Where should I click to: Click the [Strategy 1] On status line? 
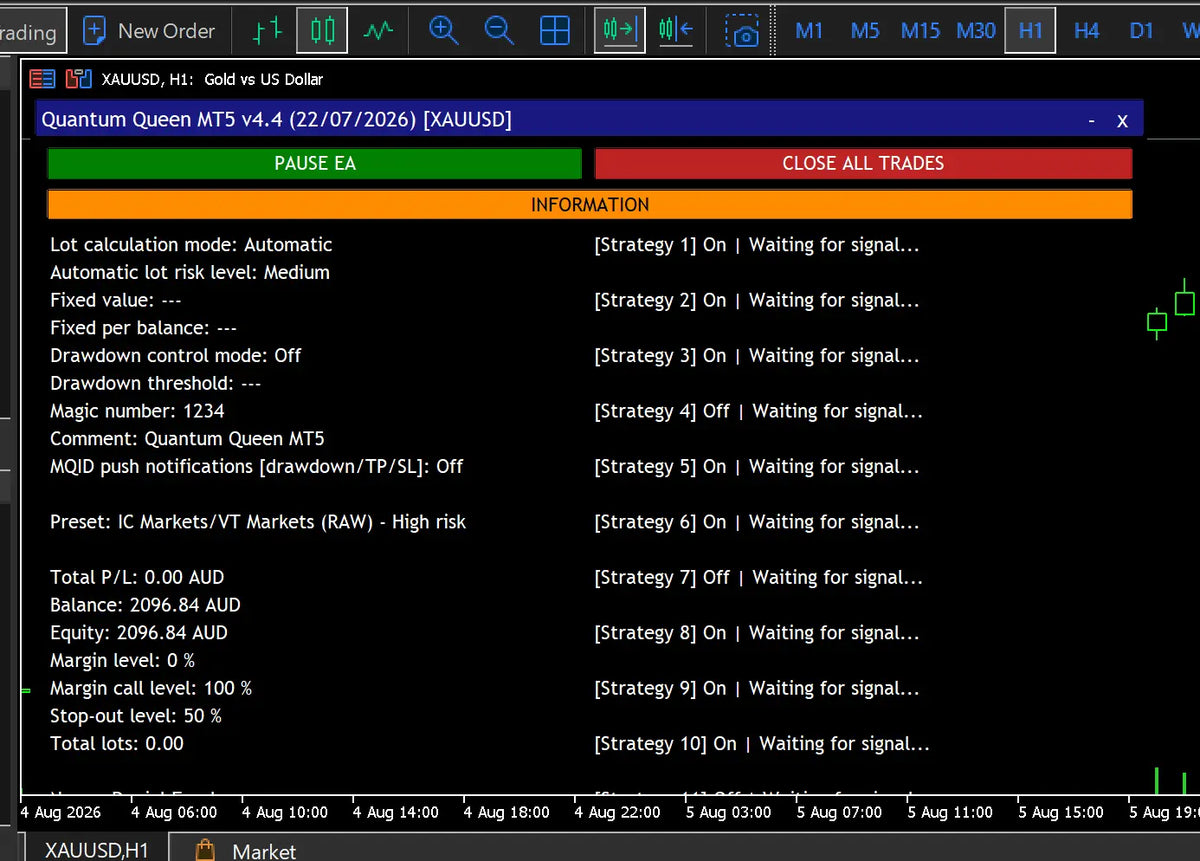(757, 245)
